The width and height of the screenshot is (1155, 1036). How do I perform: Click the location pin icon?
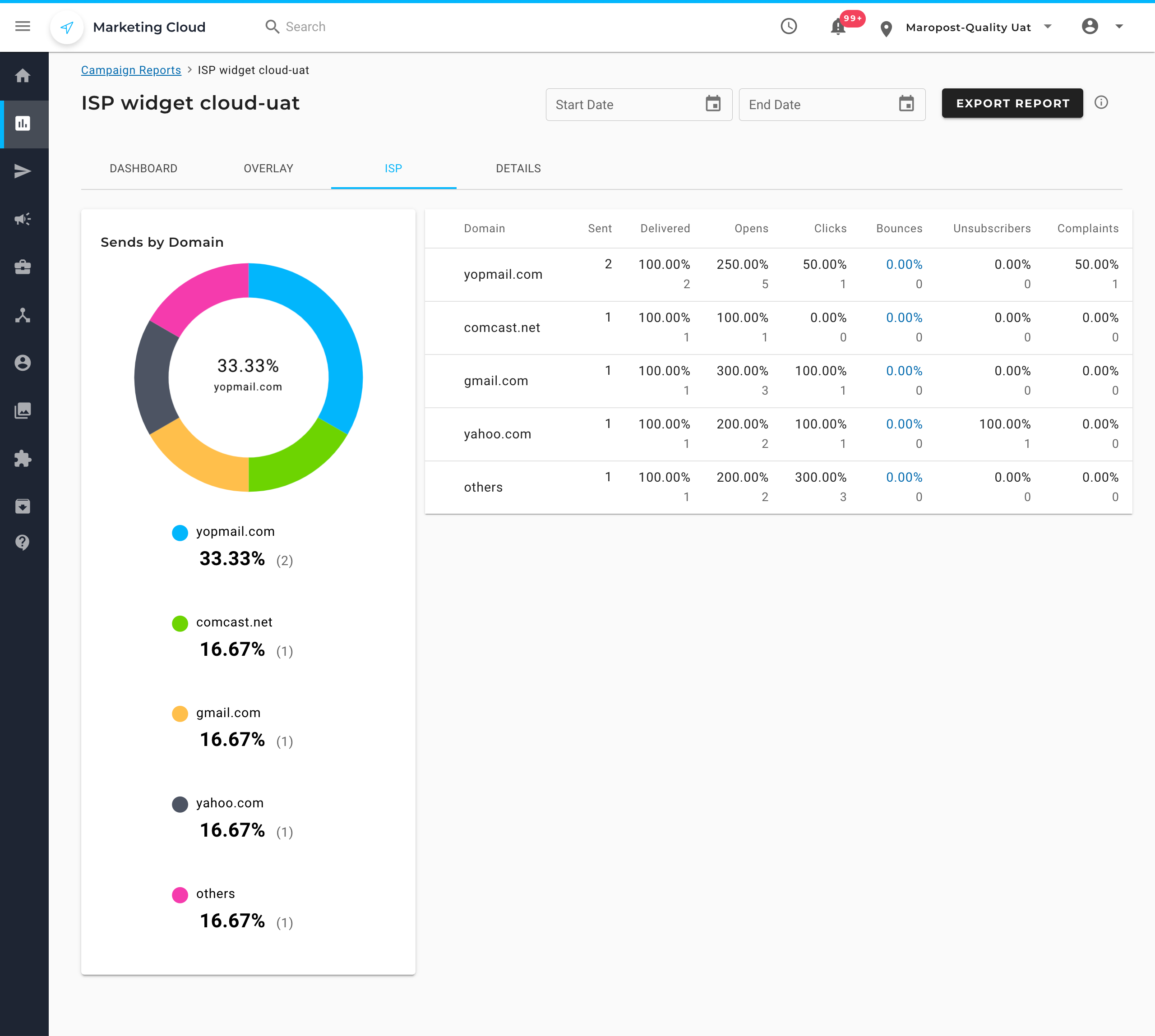tap(886, 28)
